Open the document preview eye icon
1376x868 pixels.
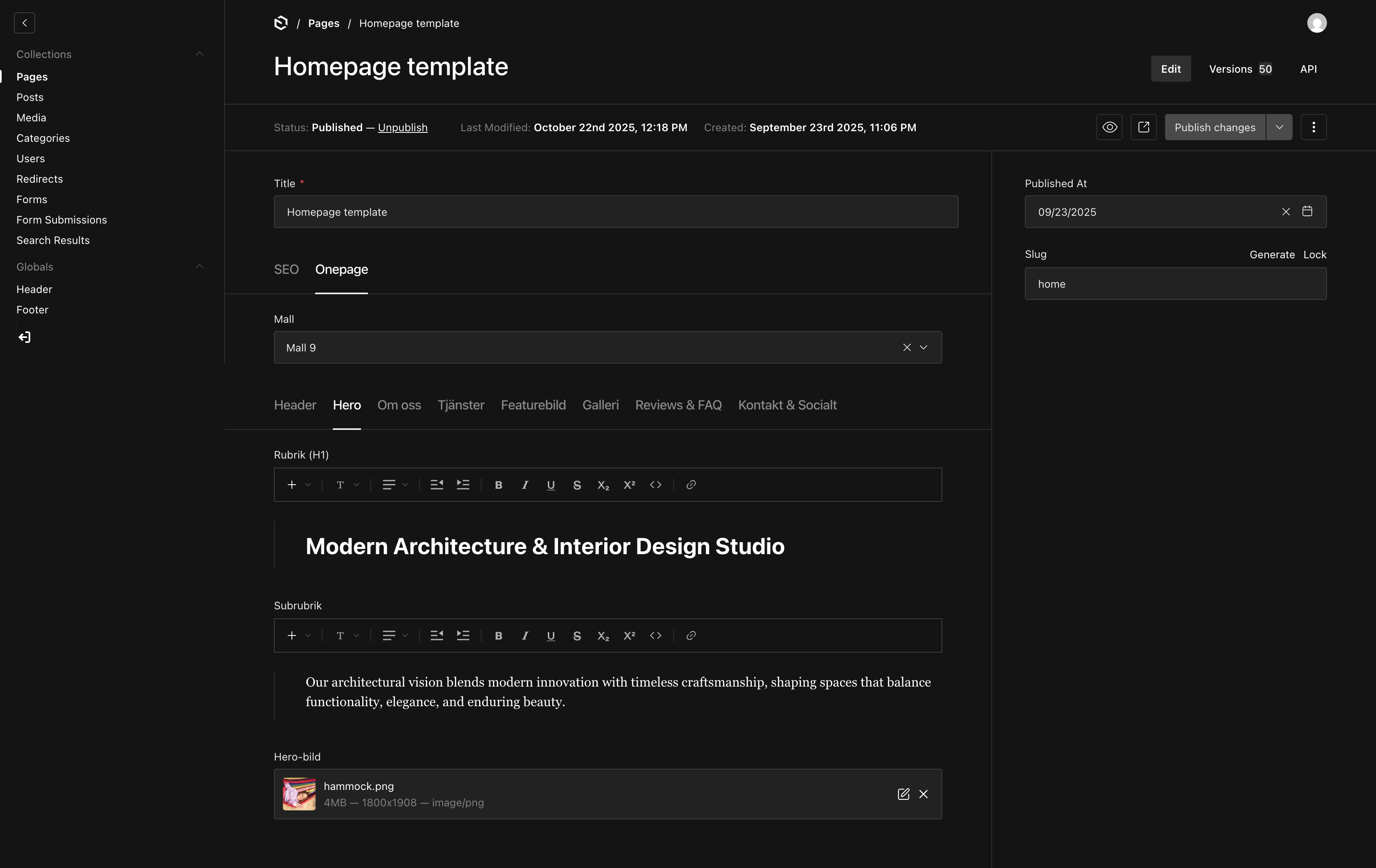point(1110,127)
